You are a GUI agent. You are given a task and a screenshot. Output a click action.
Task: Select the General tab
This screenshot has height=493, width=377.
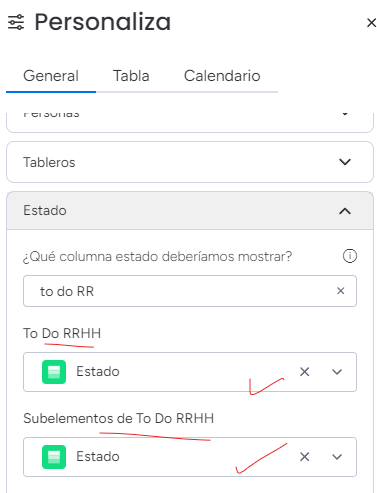coord(51,76)
